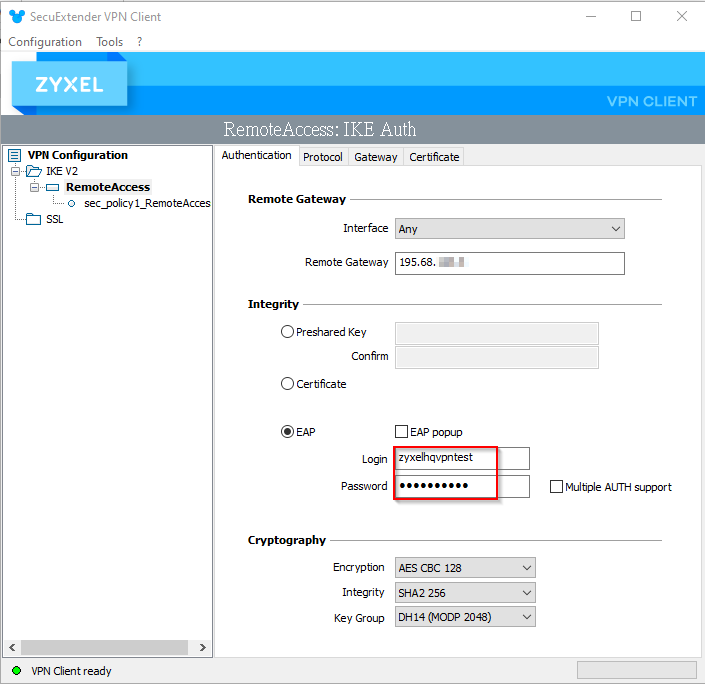Click the Preshared Key input field
This screenshot has width=705, height=684.
496,333
